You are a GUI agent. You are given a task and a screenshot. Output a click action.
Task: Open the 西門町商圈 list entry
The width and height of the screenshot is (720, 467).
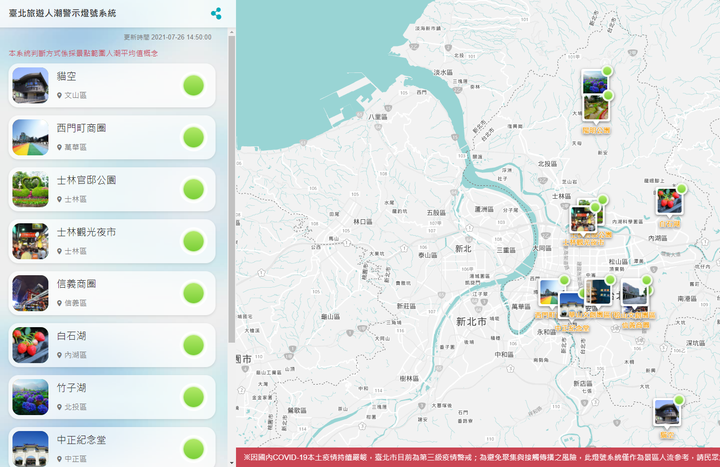110,137
